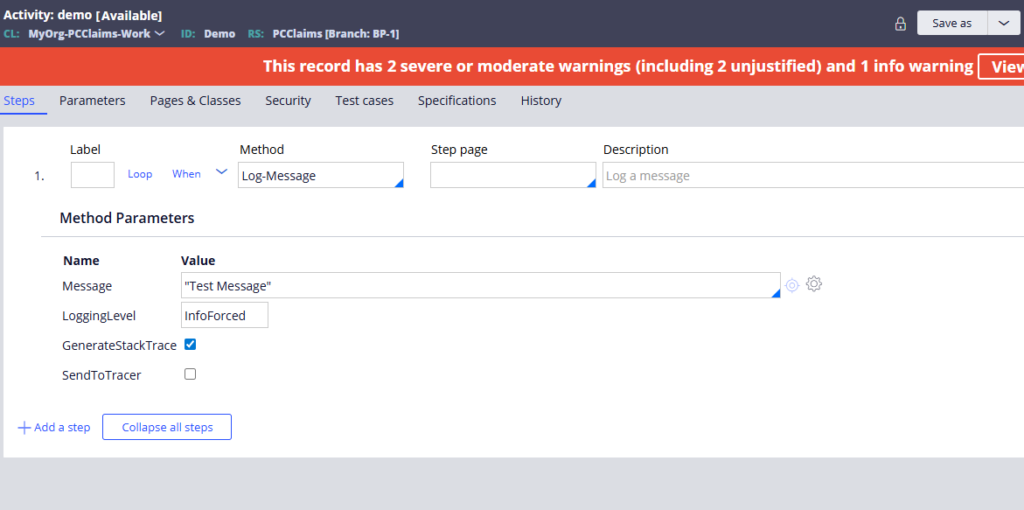This screenshot has width=1024, height=510.
Task: Click the Message value field
Action: [x=481, y=285]
